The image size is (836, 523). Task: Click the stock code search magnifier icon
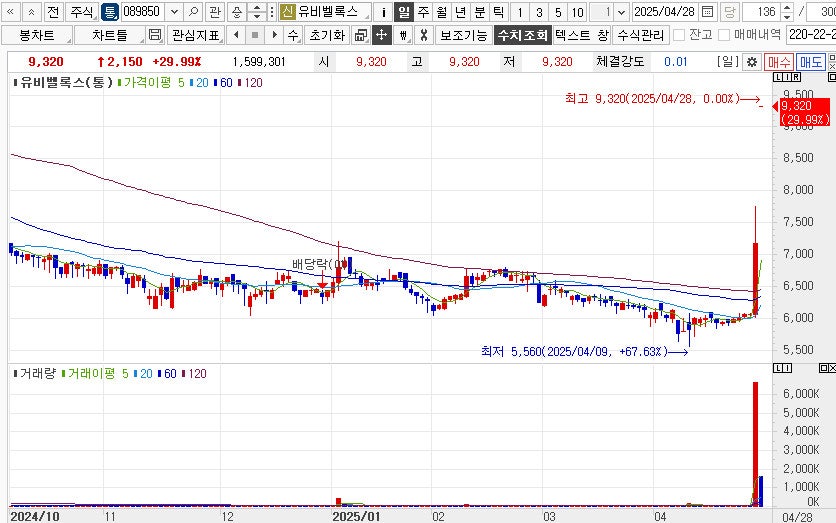(194, 12)
